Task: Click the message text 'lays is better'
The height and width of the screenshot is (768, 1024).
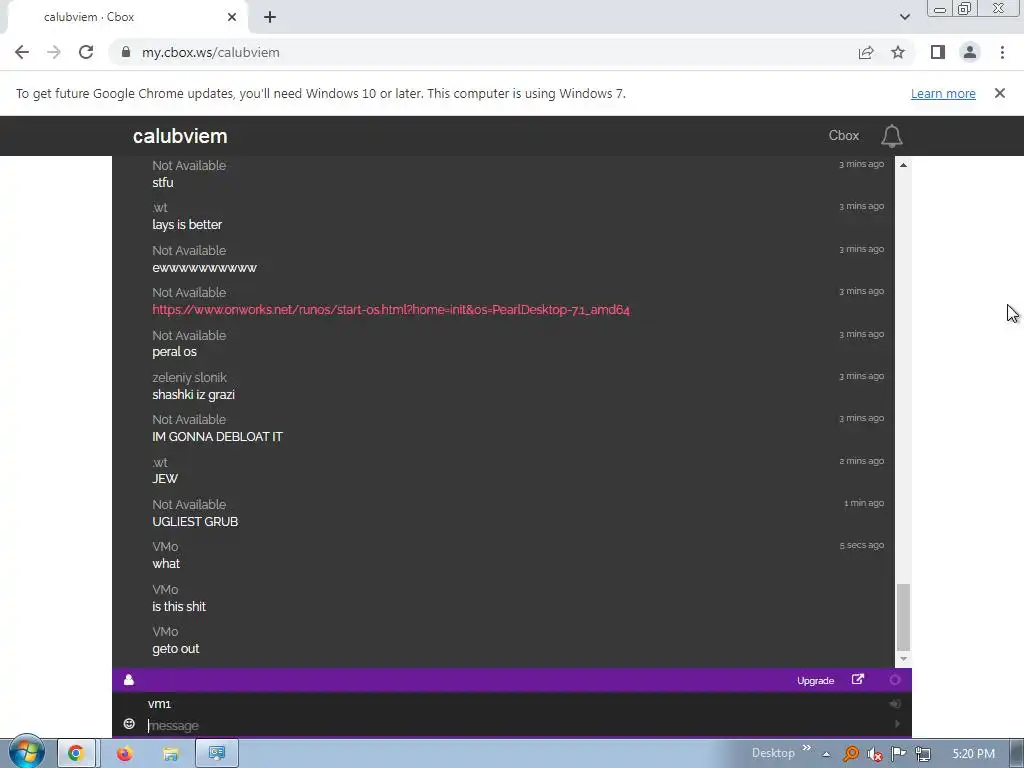Action: click(187, 225)
